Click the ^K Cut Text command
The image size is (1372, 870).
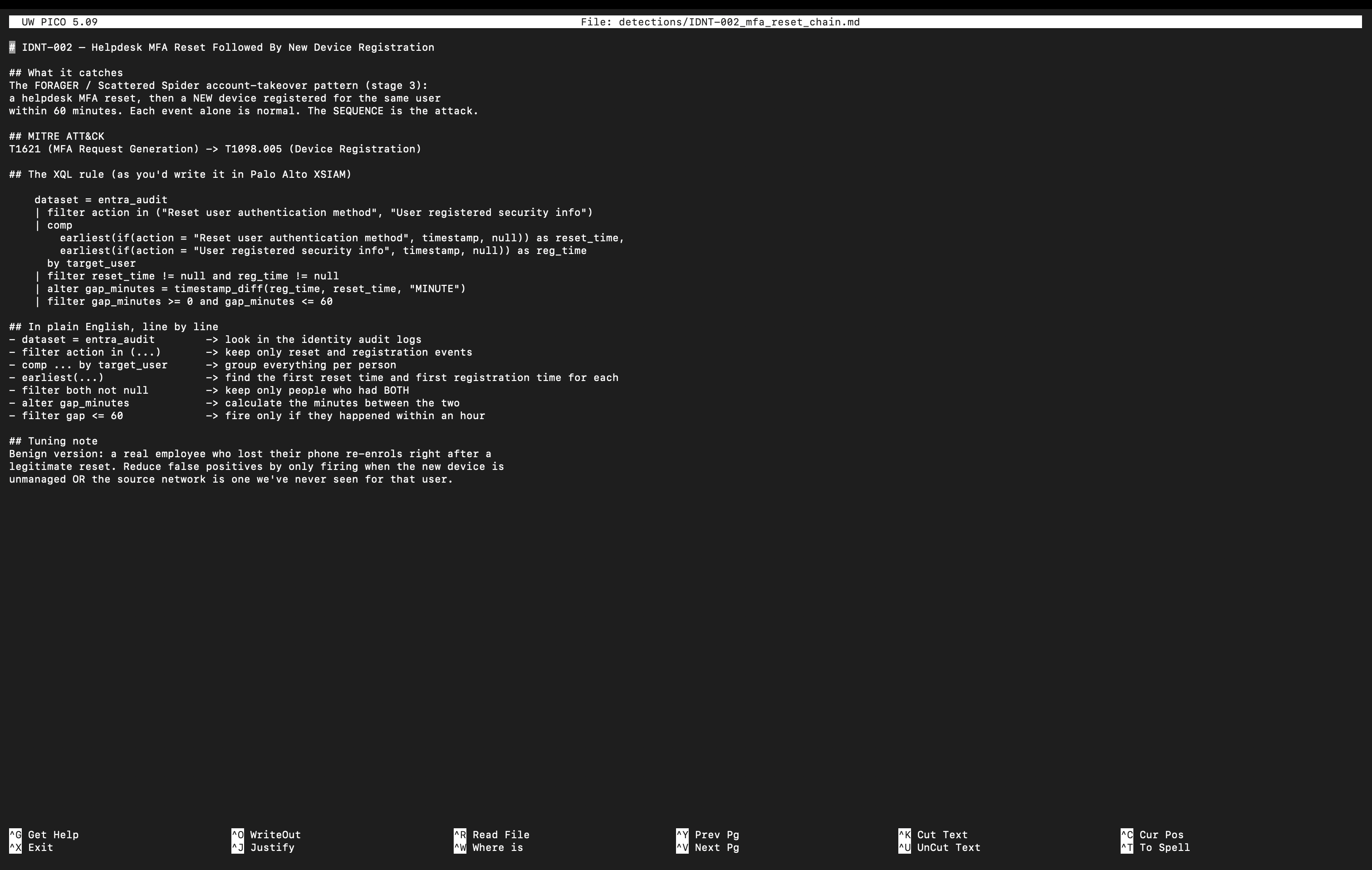933,835
